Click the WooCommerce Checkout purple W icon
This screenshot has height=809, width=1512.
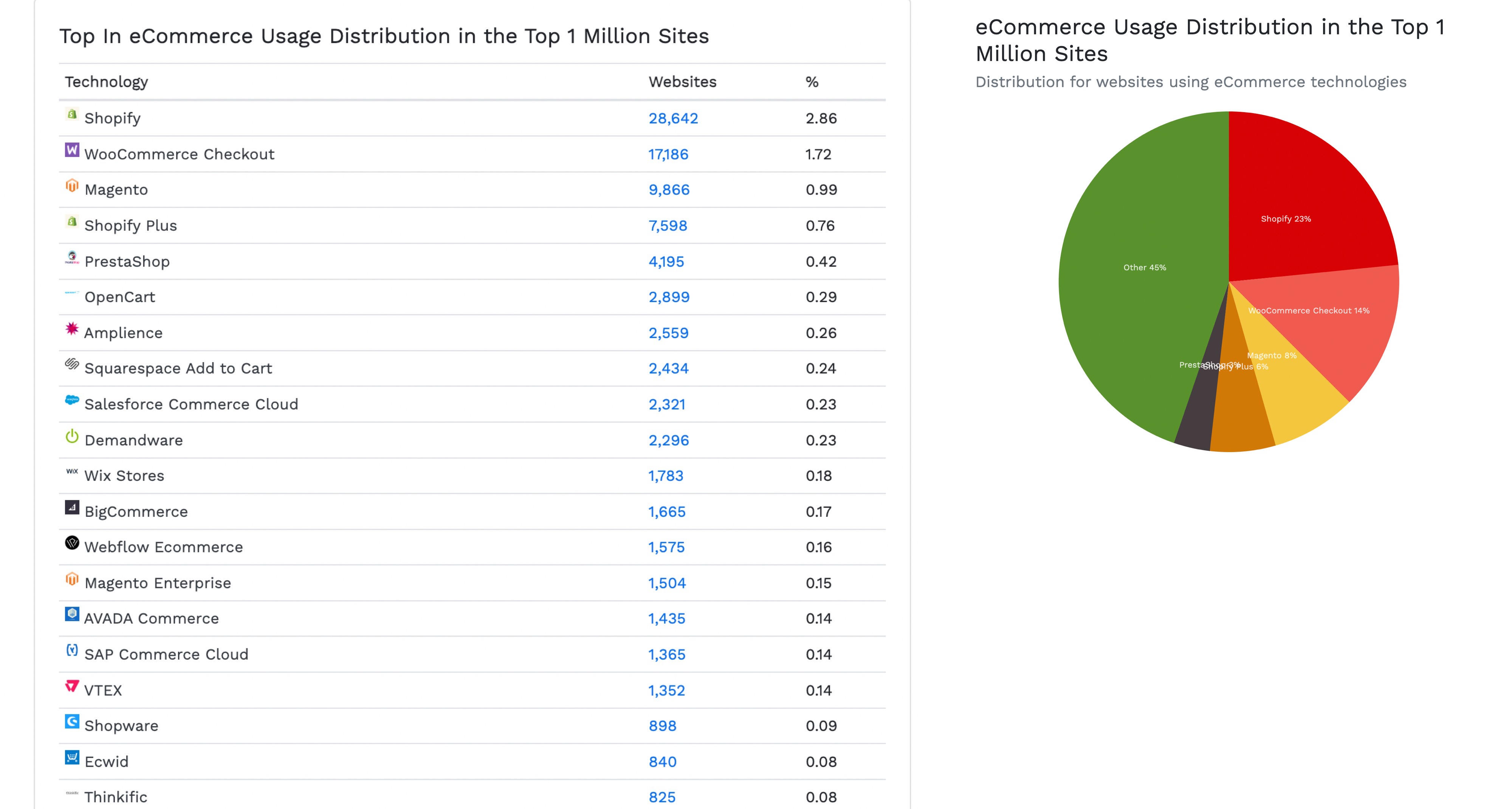[x=71, y=150]
